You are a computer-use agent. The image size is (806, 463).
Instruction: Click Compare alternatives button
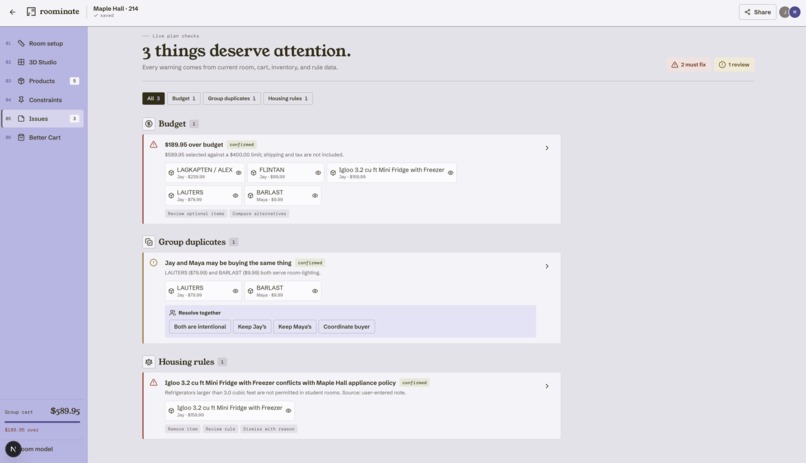coord(259,214)
